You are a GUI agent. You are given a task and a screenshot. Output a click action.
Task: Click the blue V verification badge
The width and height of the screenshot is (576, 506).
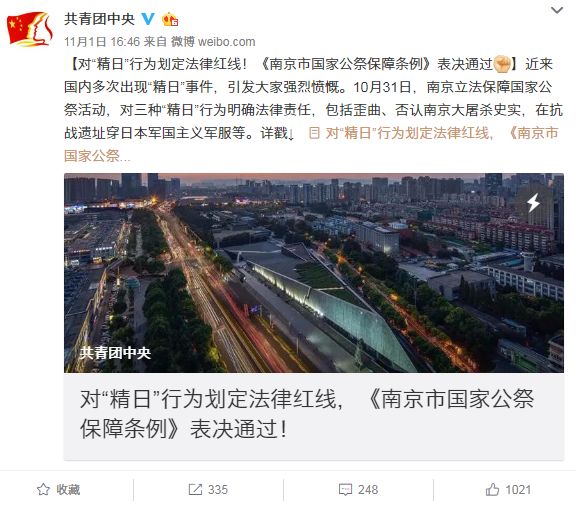(148, 18)
